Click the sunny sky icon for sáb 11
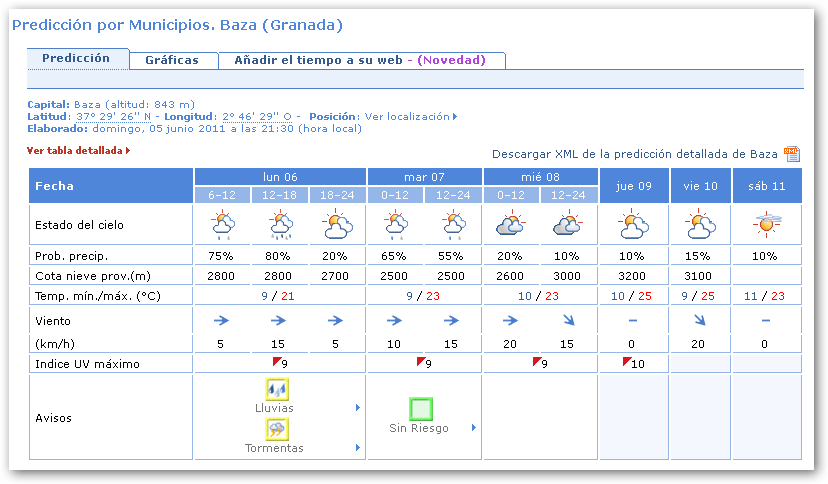Viewport: 828px width, 484px height. pyautogui.click(x=766, y=224)
